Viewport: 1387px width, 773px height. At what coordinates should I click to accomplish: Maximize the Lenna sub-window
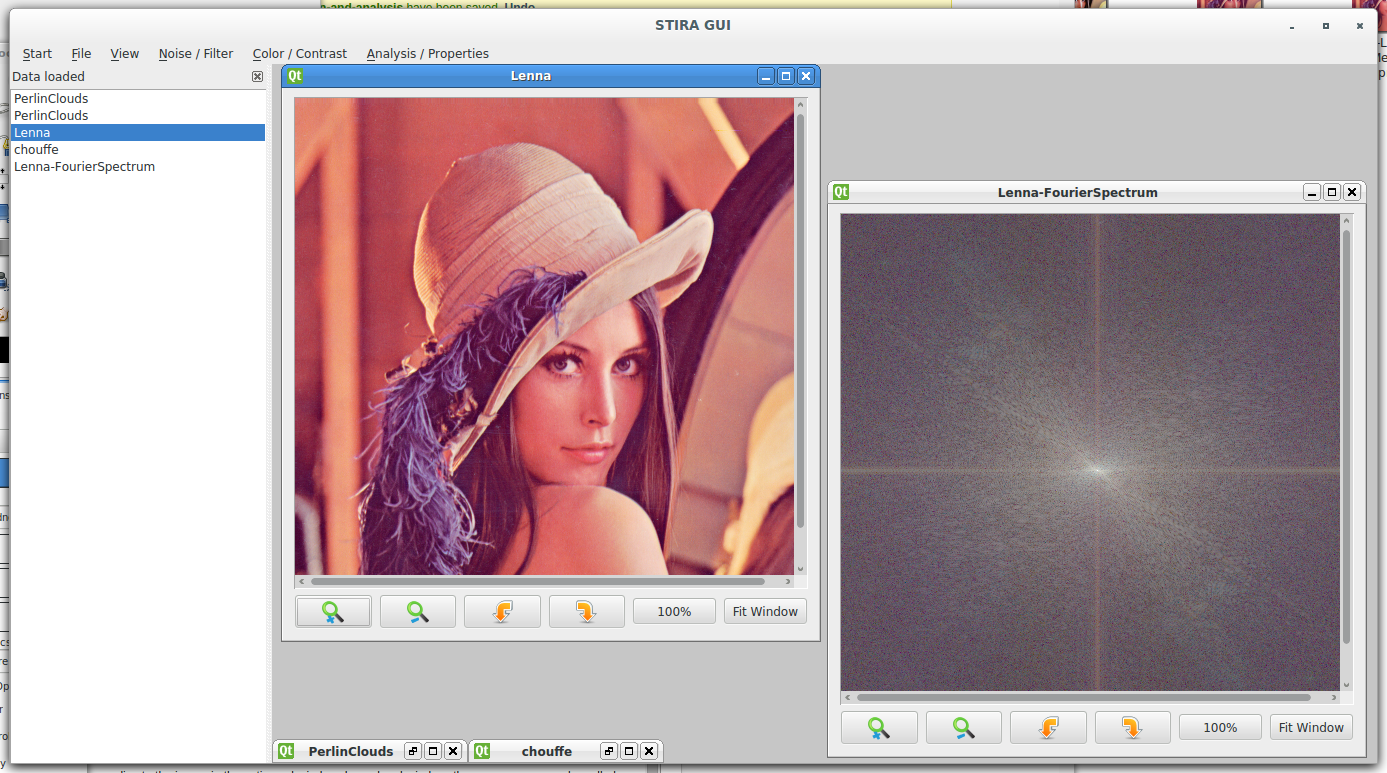pyautogui.click(x=786, y=76)
